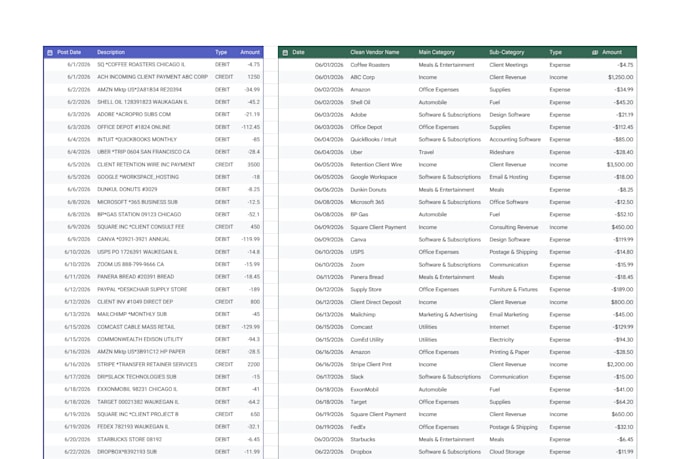This screenshot has height=459, width=680.
Task: Select the 'Marketing & Advertising' category cell
Action: click(448, 315)
